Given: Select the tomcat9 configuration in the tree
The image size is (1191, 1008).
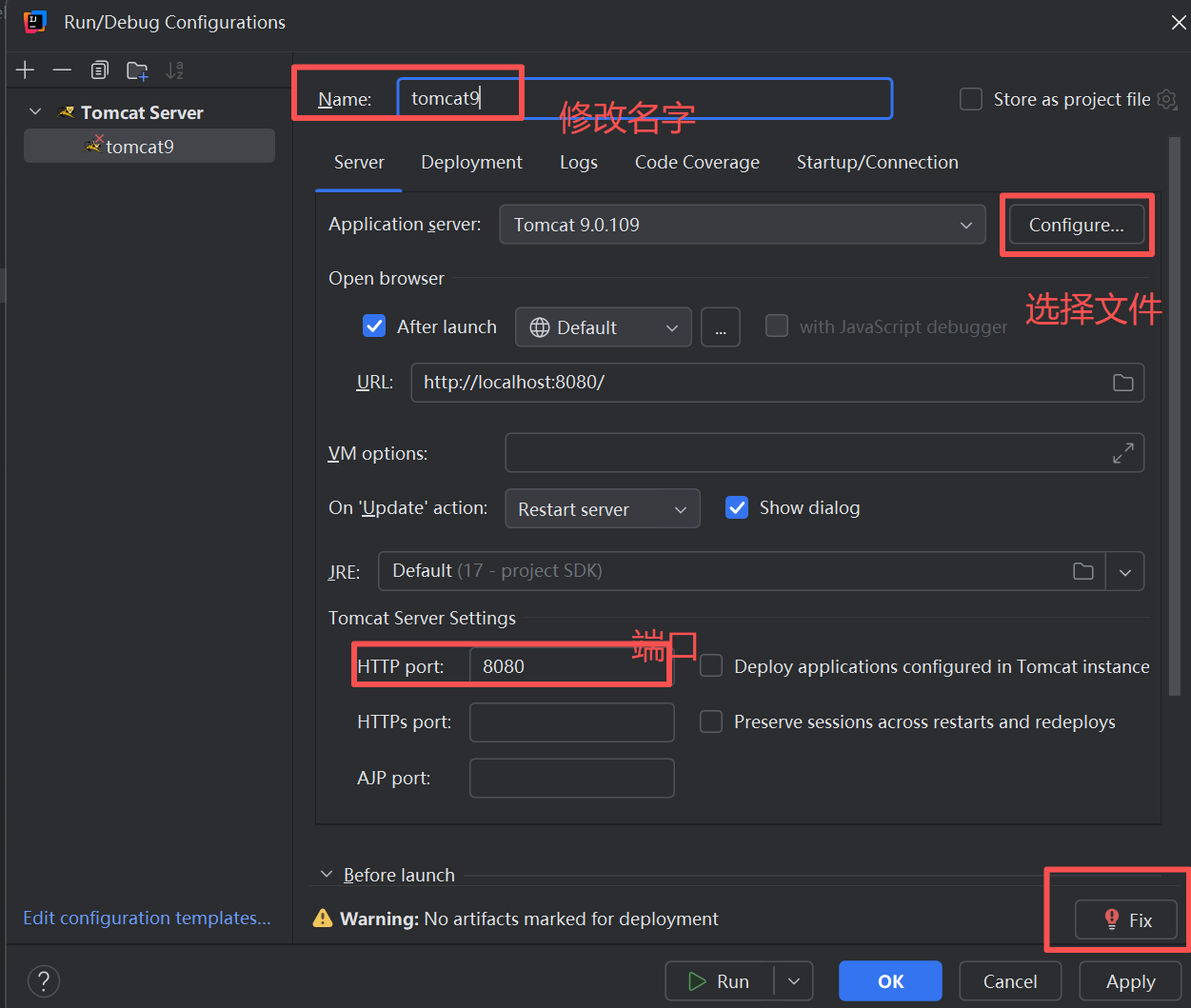Looking at the screenshot, I should click(x=149, y=146).
